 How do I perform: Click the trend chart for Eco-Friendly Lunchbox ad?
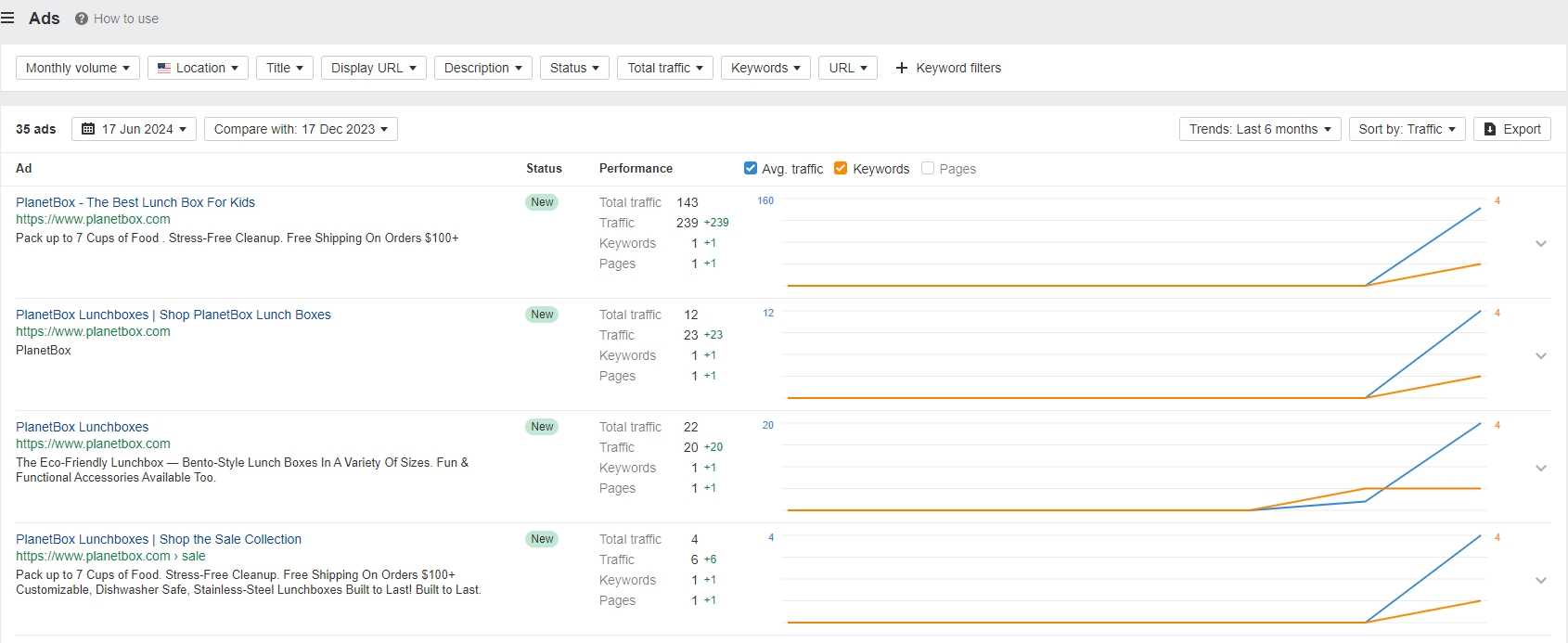(1133, 468)
